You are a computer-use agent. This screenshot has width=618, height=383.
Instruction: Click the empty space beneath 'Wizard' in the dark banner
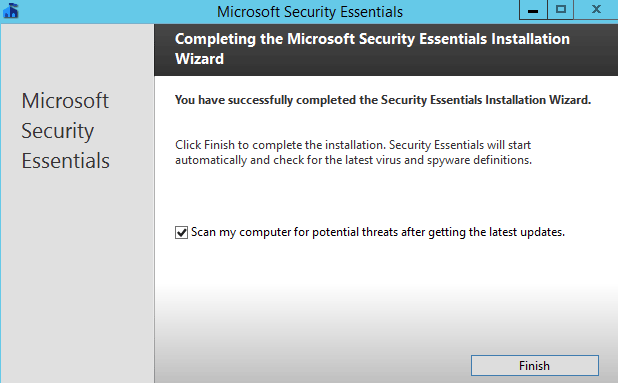(x=199, y=71)
